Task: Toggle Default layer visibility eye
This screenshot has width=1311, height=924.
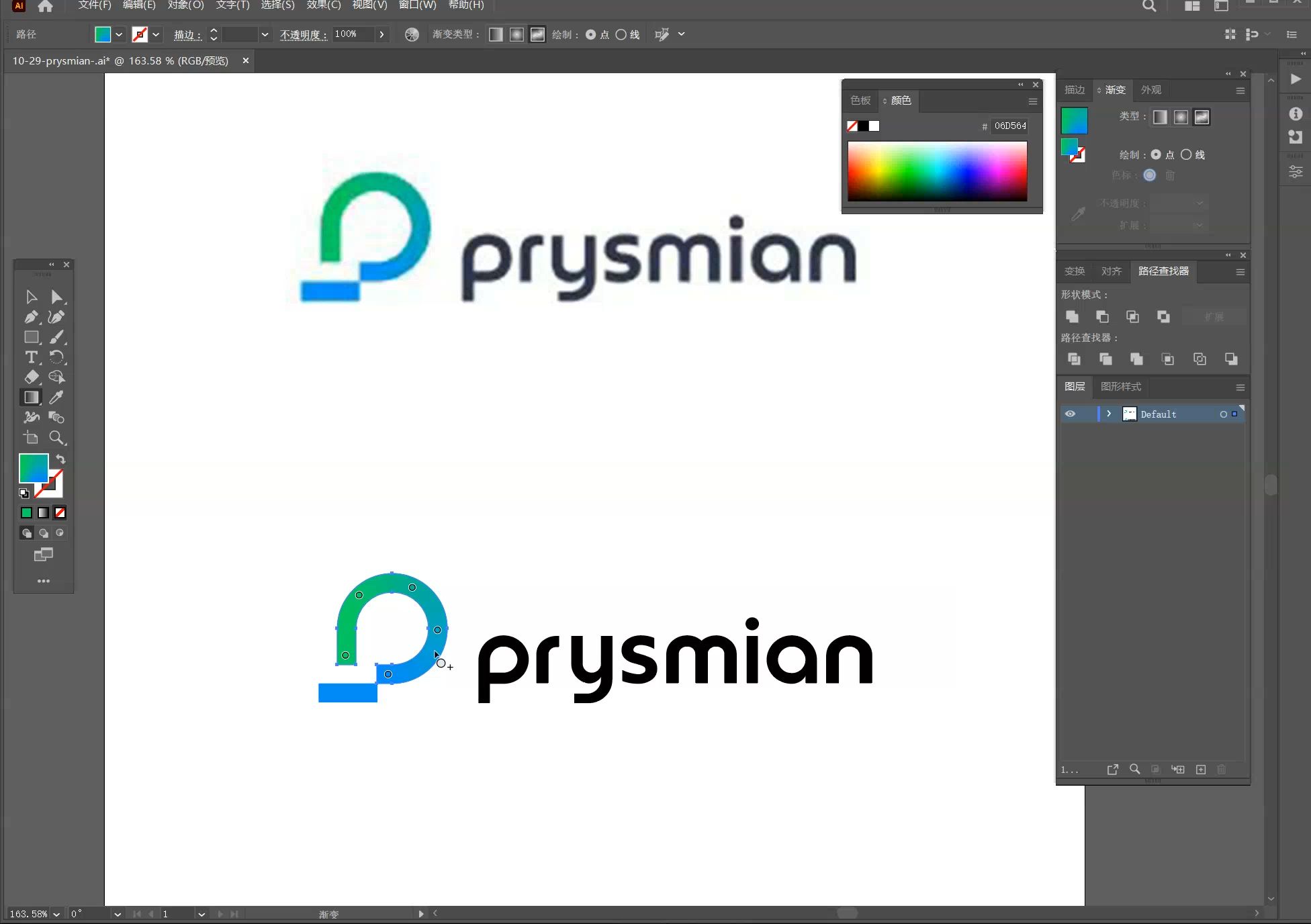Action: 1070,414
